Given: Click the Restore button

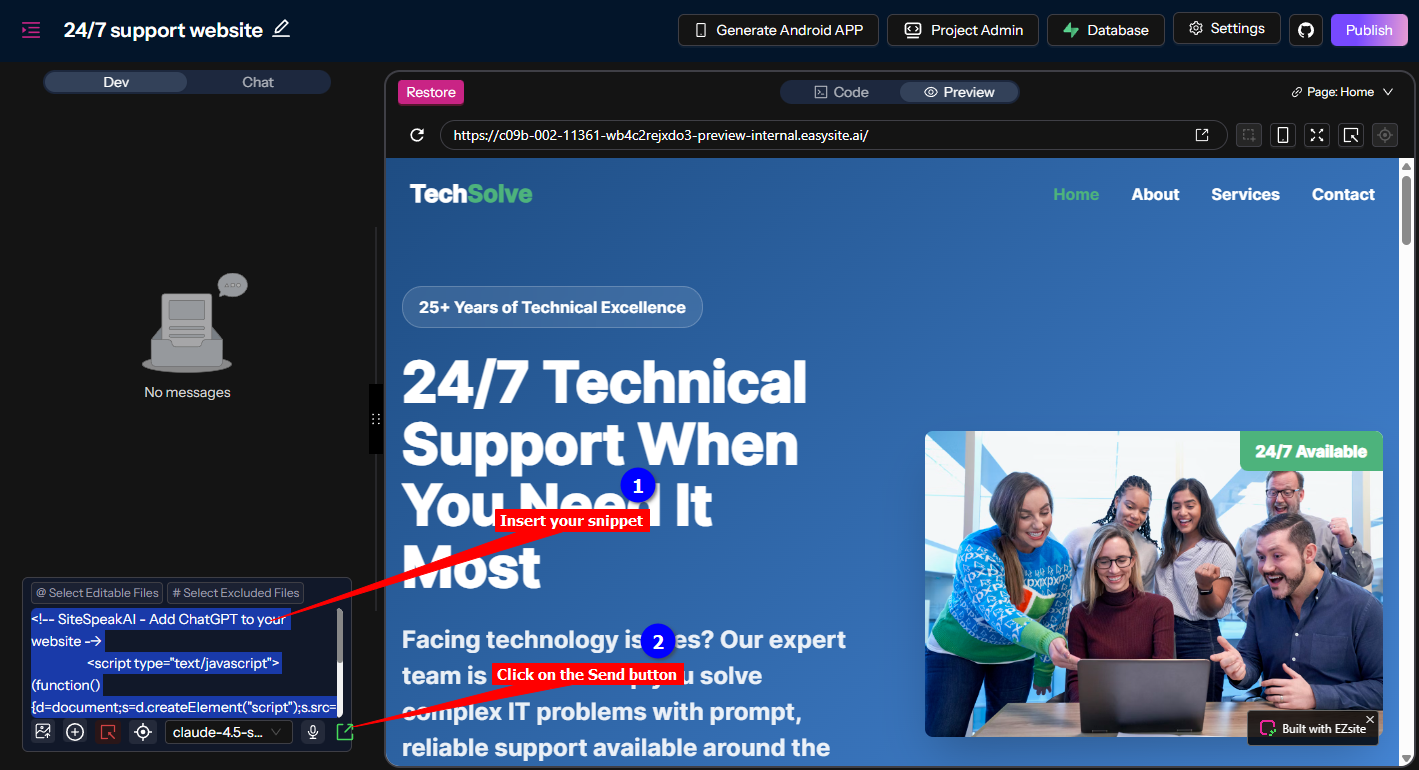Looking at the screenshot, I should pos(431,92).
